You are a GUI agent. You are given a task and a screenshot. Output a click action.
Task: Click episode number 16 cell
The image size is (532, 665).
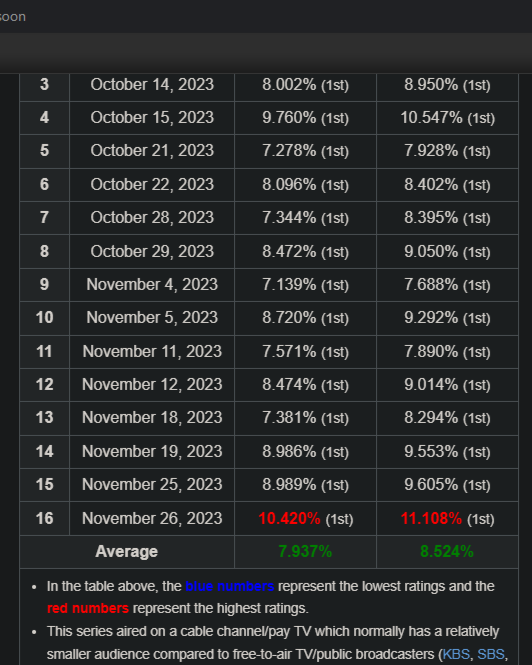(45, 518)
